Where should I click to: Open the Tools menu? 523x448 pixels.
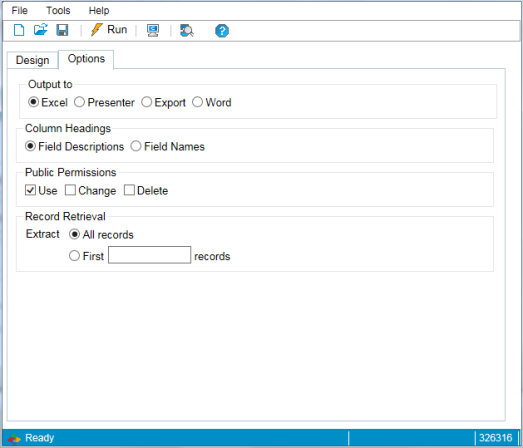pyautogui.click(x=58, y=10)
